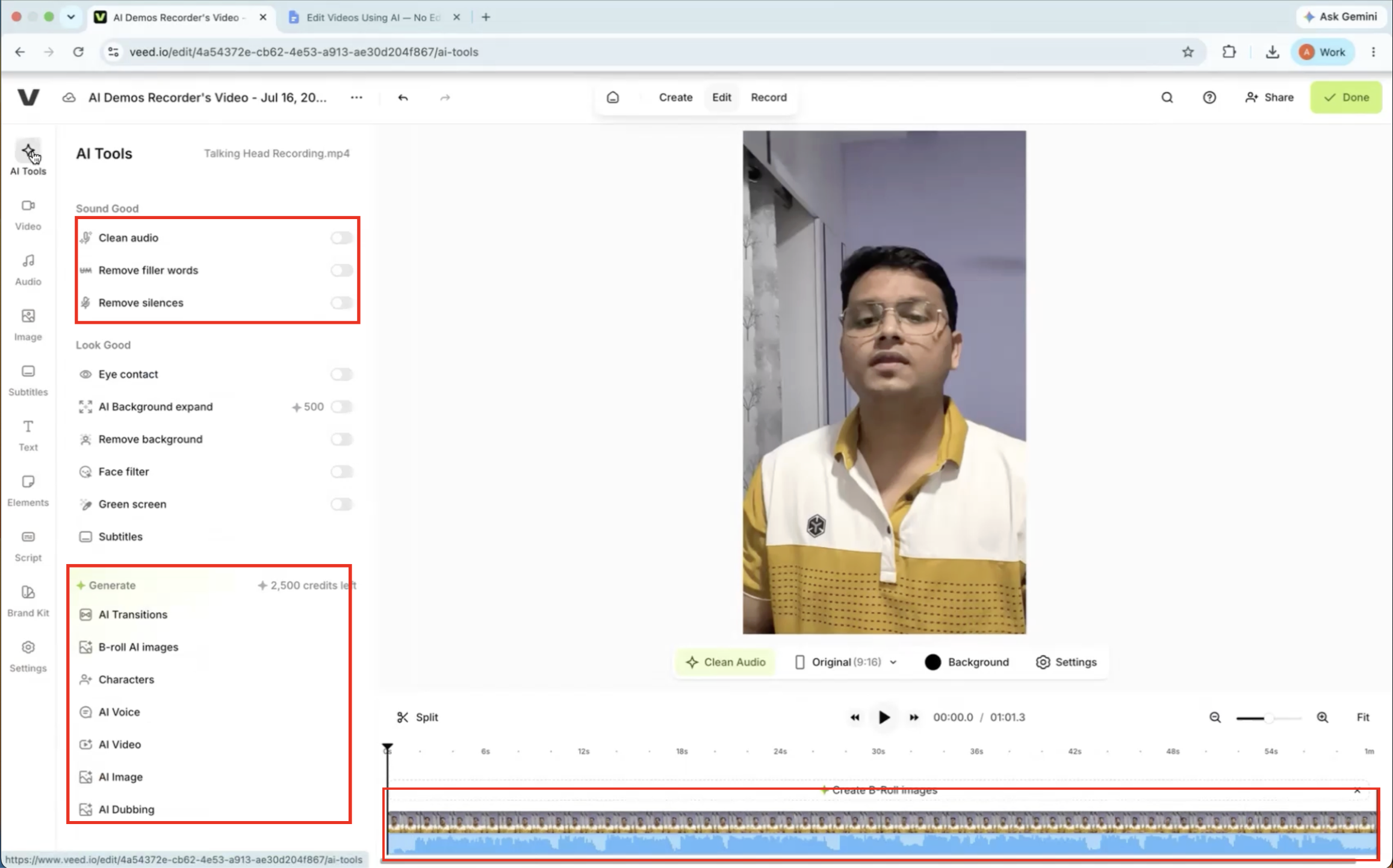Undo the last edit

pyautogui.click(x=403, y=98)
